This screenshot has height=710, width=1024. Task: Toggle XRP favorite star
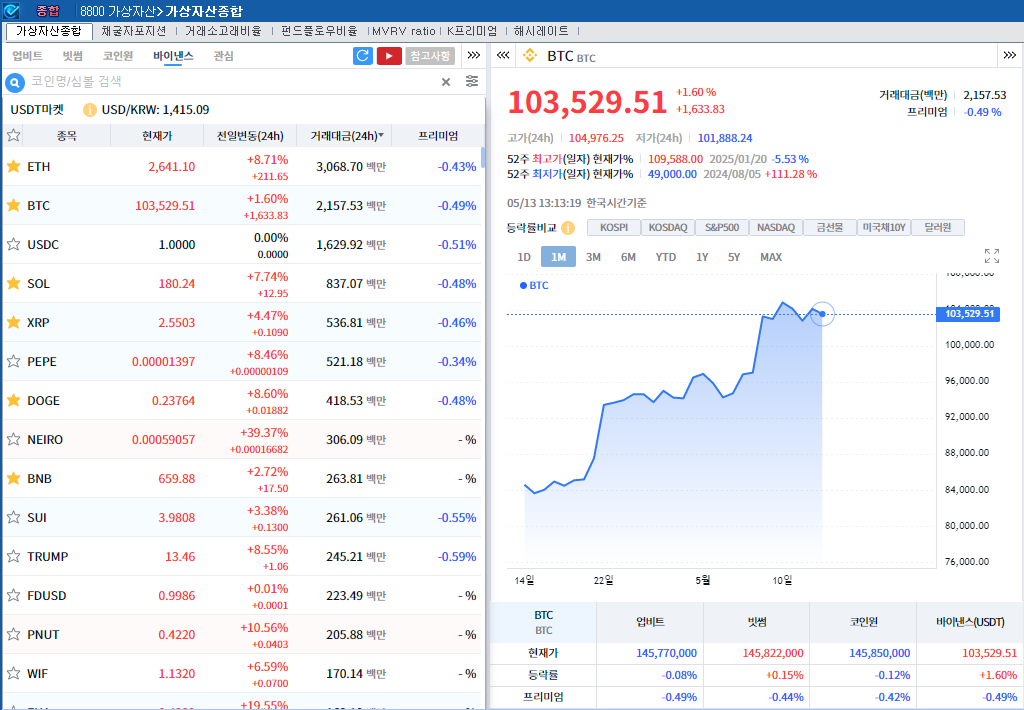coord(13,323)
